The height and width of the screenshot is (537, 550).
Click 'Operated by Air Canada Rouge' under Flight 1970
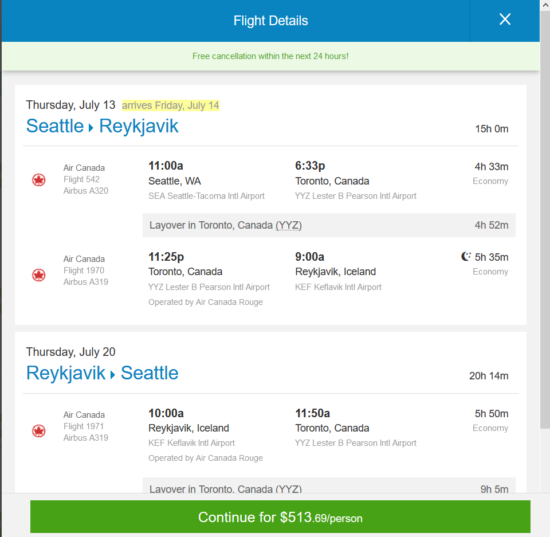pos(206,302)
